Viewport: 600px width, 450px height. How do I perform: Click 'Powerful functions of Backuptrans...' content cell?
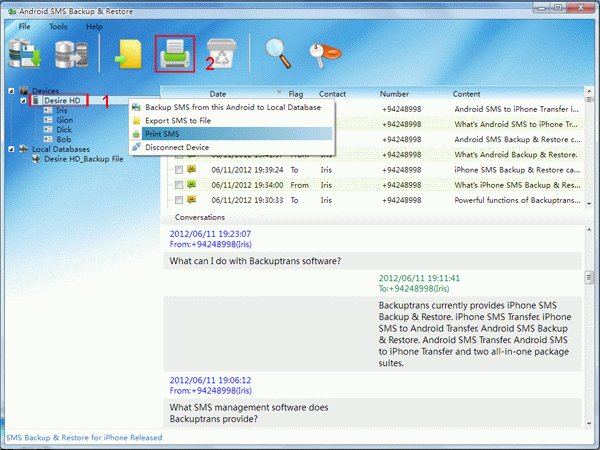517,200
